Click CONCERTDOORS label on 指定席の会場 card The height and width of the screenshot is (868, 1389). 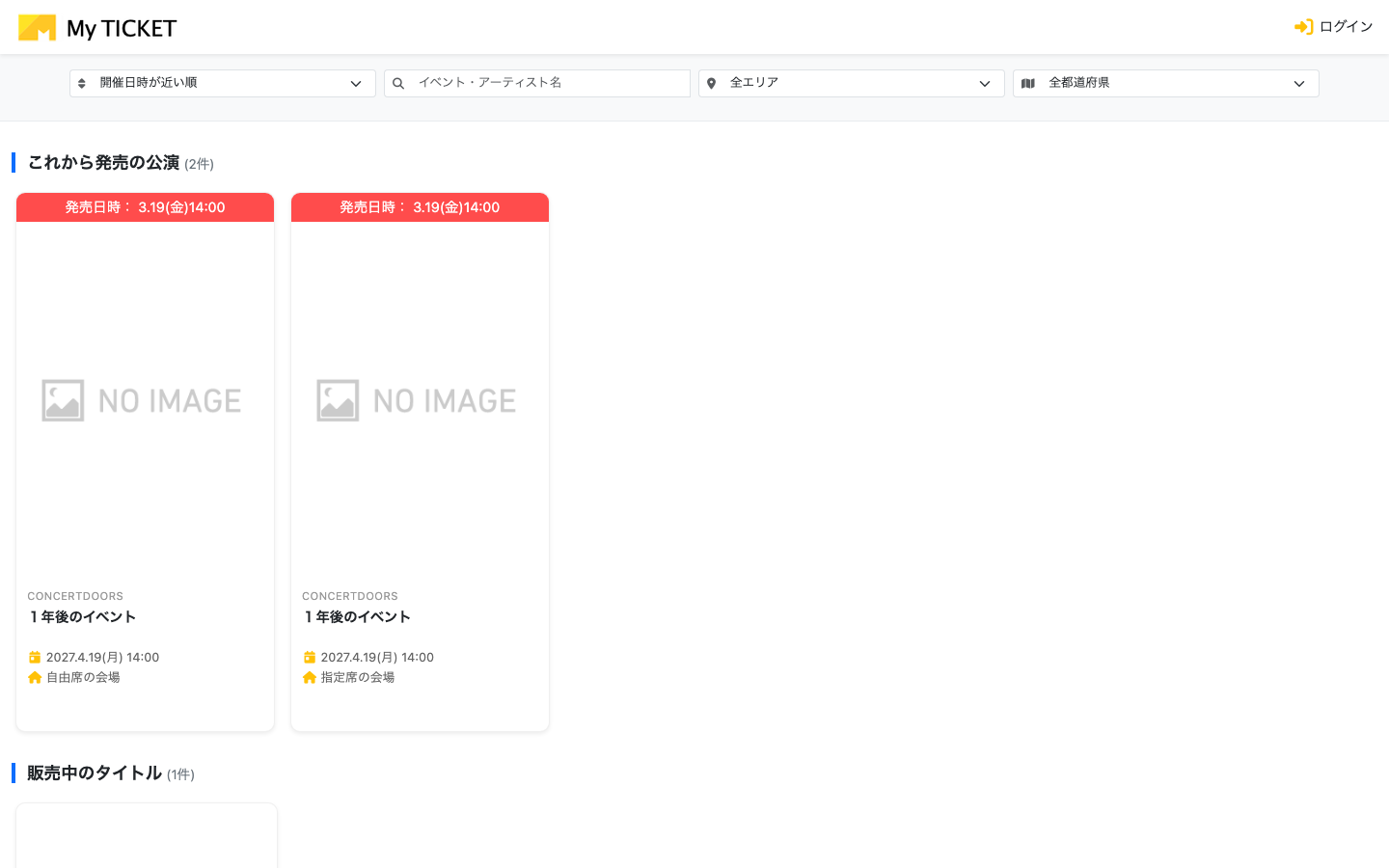coord(350,596)
